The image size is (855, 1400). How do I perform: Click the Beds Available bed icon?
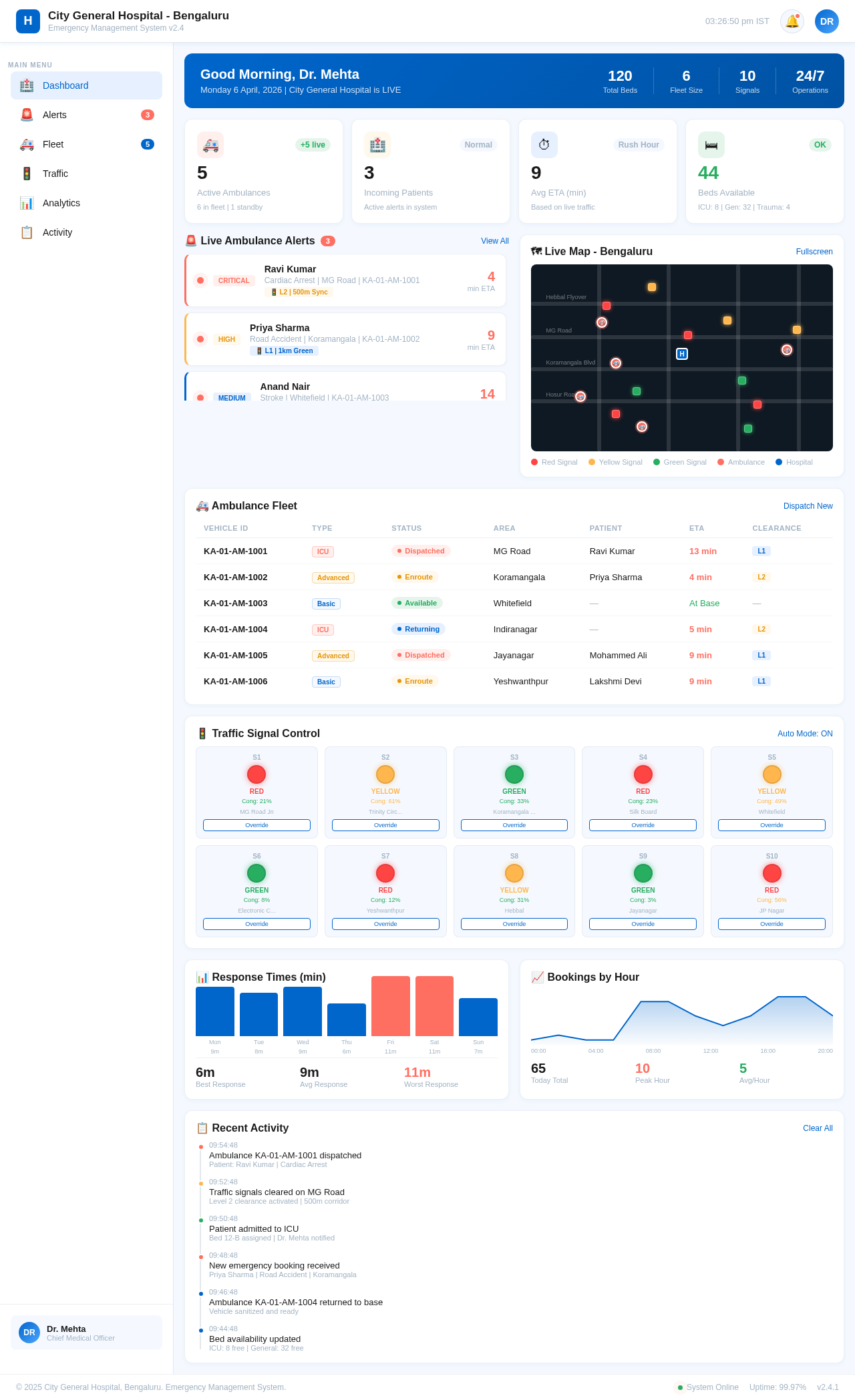[711, 145]
